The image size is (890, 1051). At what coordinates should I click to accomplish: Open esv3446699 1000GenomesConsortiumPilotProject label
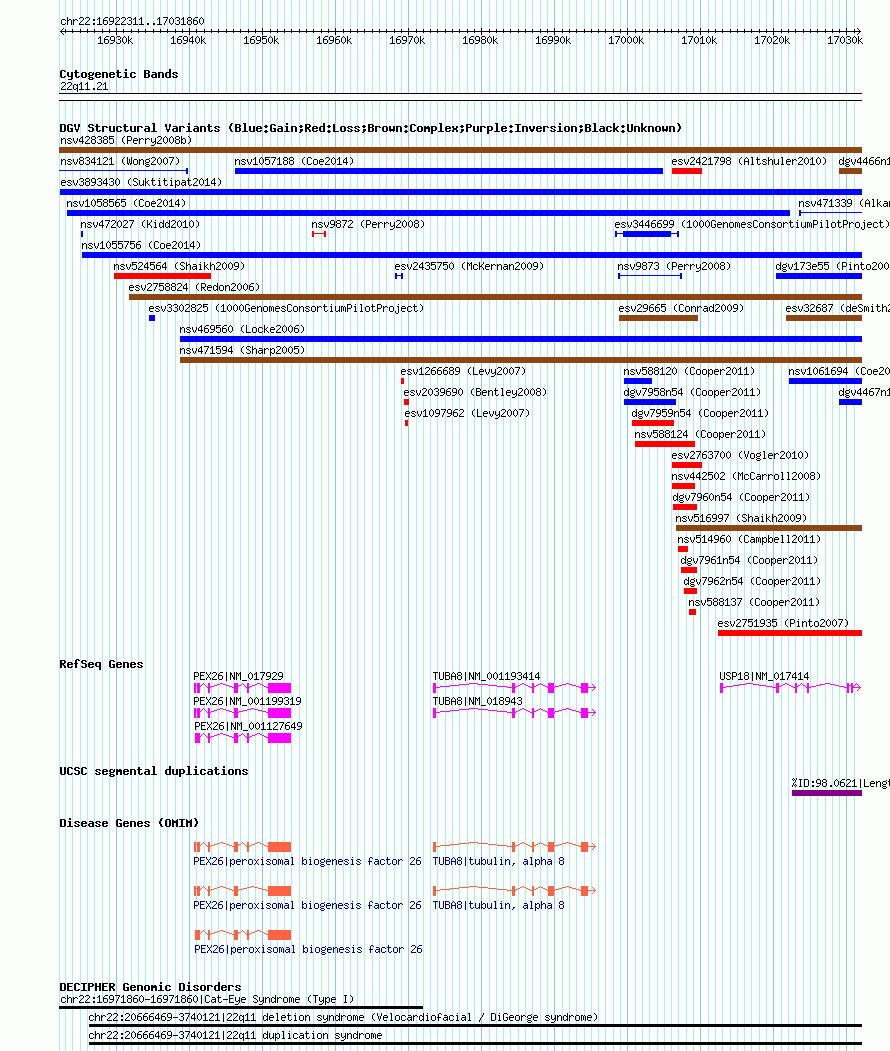(x=752, y=224)
